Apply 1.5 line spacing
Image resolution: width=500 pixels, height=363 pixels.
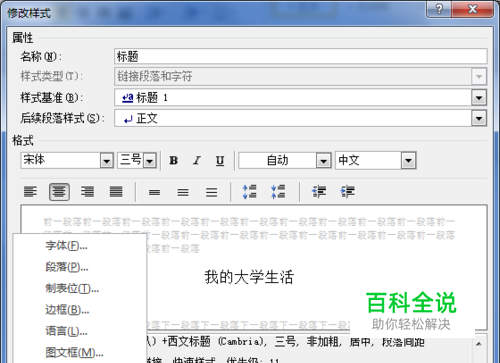(183, 192)
